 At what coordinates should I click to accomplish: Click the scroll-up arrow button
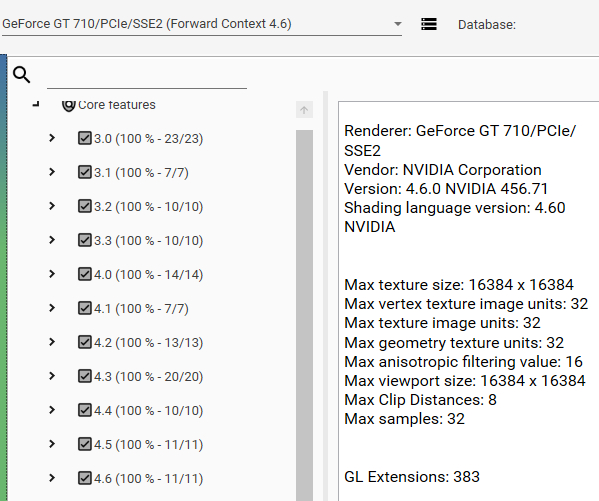(x=304, y=110)
